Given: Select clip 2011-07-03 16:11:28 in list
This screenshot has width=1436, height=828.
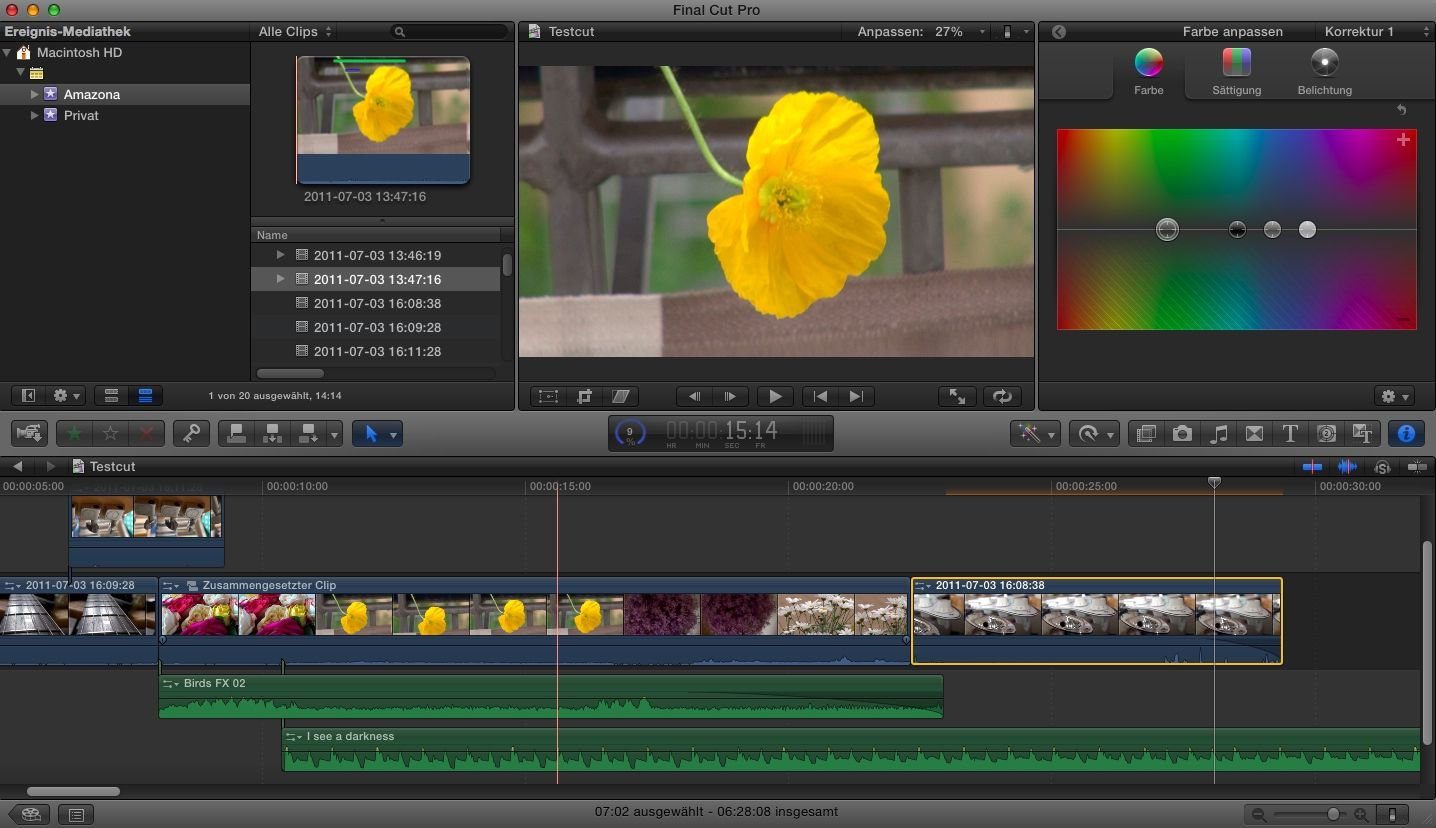Looking at the screenshot, I should click(376, 351).
